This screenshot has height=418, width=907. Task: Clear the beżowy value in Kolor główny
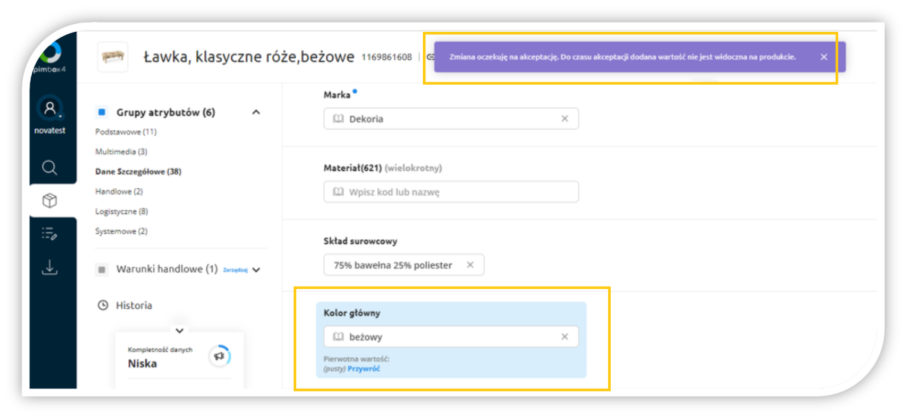564,337
